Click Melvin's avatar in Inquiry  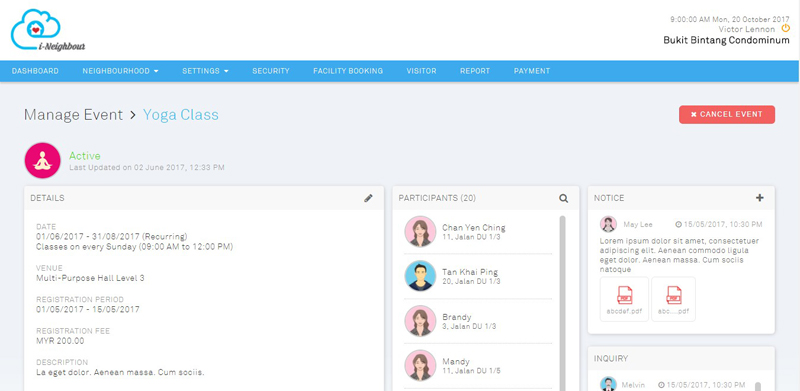pos(608,384)
